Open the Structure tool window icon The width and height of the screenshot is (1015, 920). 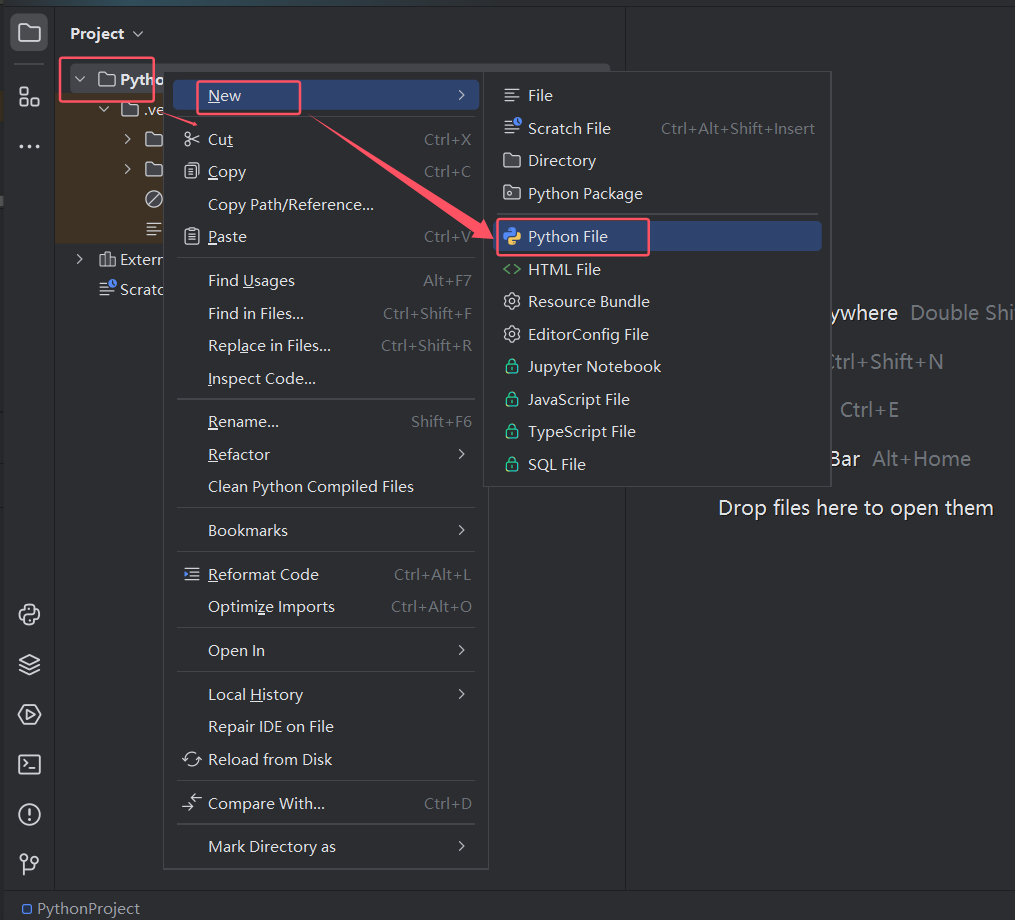[29, 97]
